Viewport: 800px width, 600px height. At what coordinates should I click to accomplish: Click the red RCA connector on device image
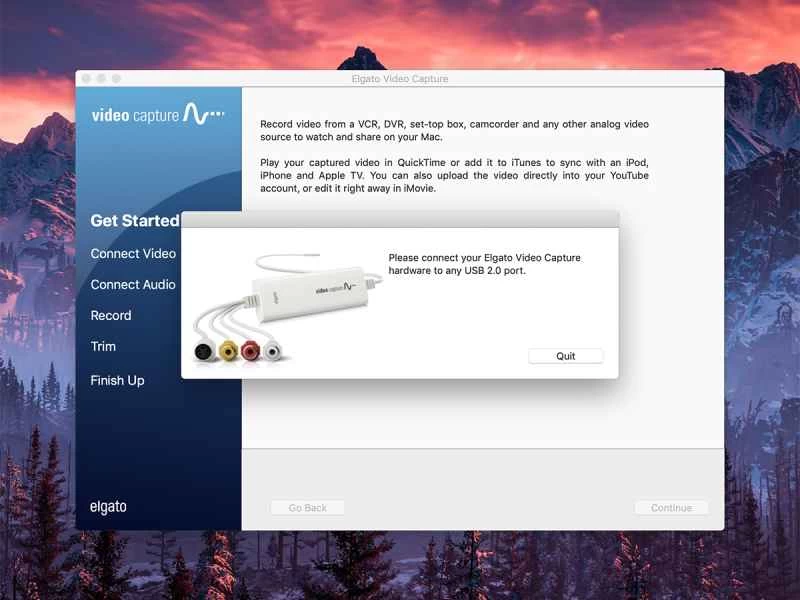pyautogui.click(x=249, y=350)
